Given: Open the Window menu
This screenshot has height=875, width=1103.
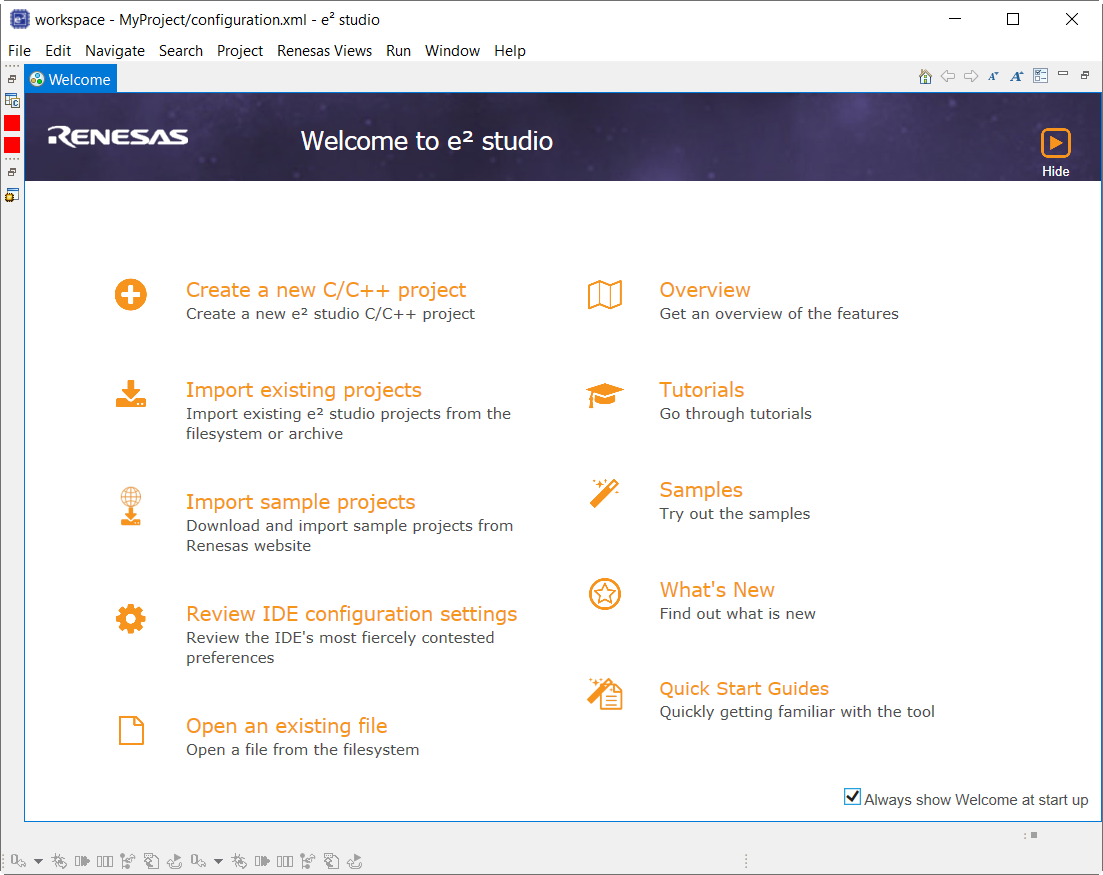Looking at the screenshot, I should point(452,51).
